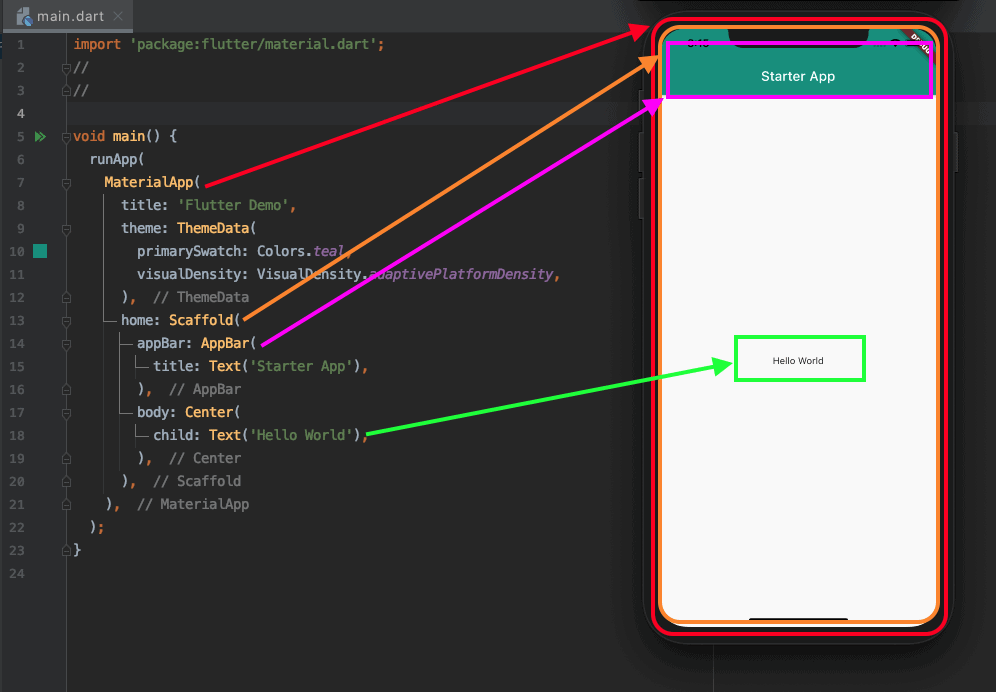Image resolution: width=996 pixels, height=692 pixels.
Task: Click the Dart file icon on main.dart tab
Action: click(x=24, y=17)
